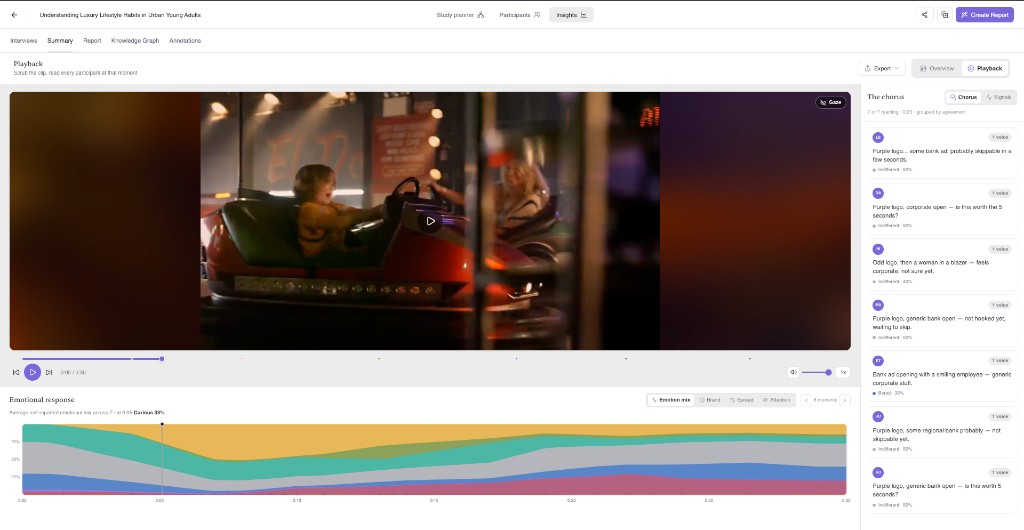The height and width of the screenshot is (530, 1024).
Task: Go to next moment chevron in Emotional response
Action: click(x=845, y=400)
